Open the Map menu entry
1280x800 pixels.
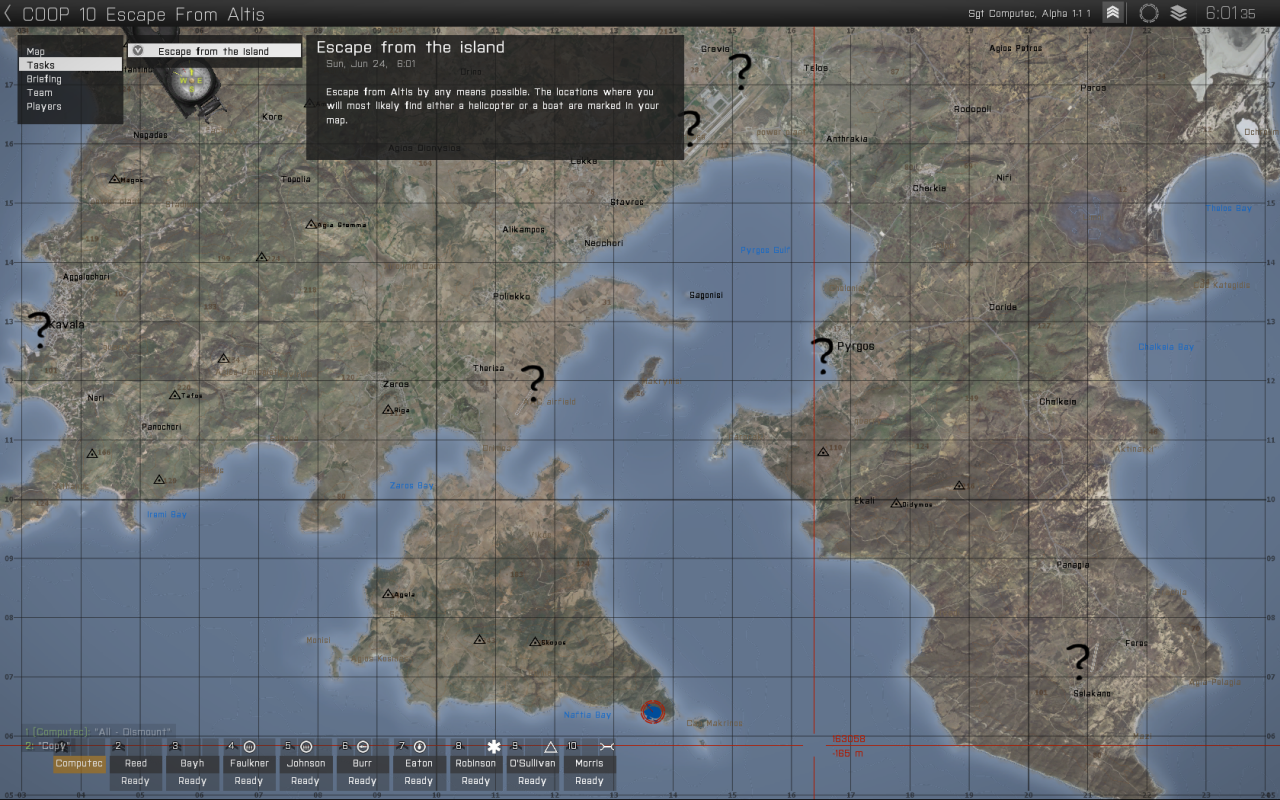coord(70,51)
